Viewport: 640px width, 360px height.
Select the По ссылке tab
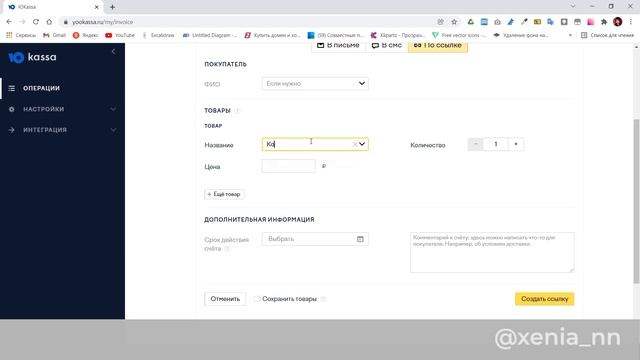click(x=438, y=46)
